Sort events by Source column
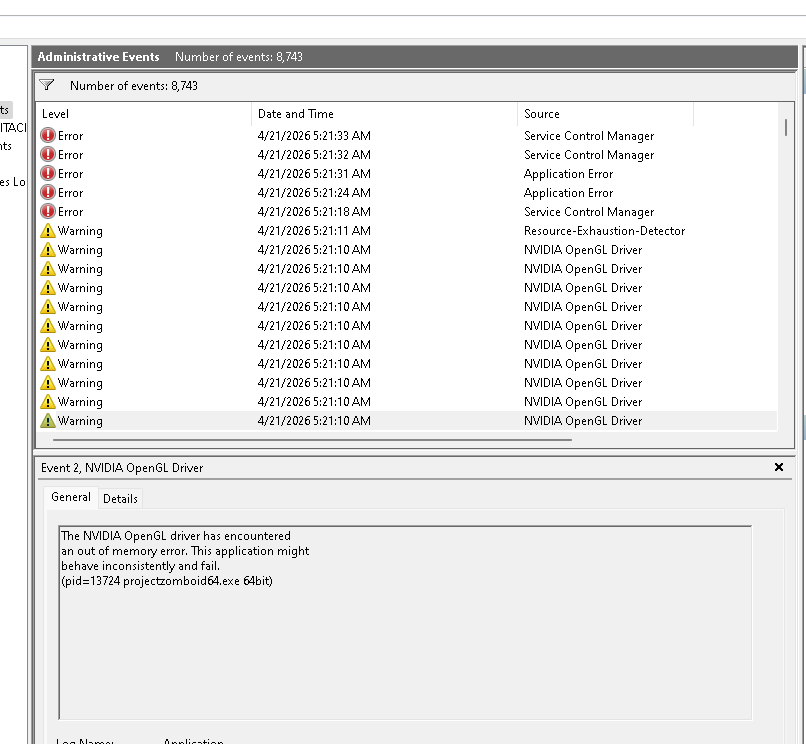 [x=606, y=114]
